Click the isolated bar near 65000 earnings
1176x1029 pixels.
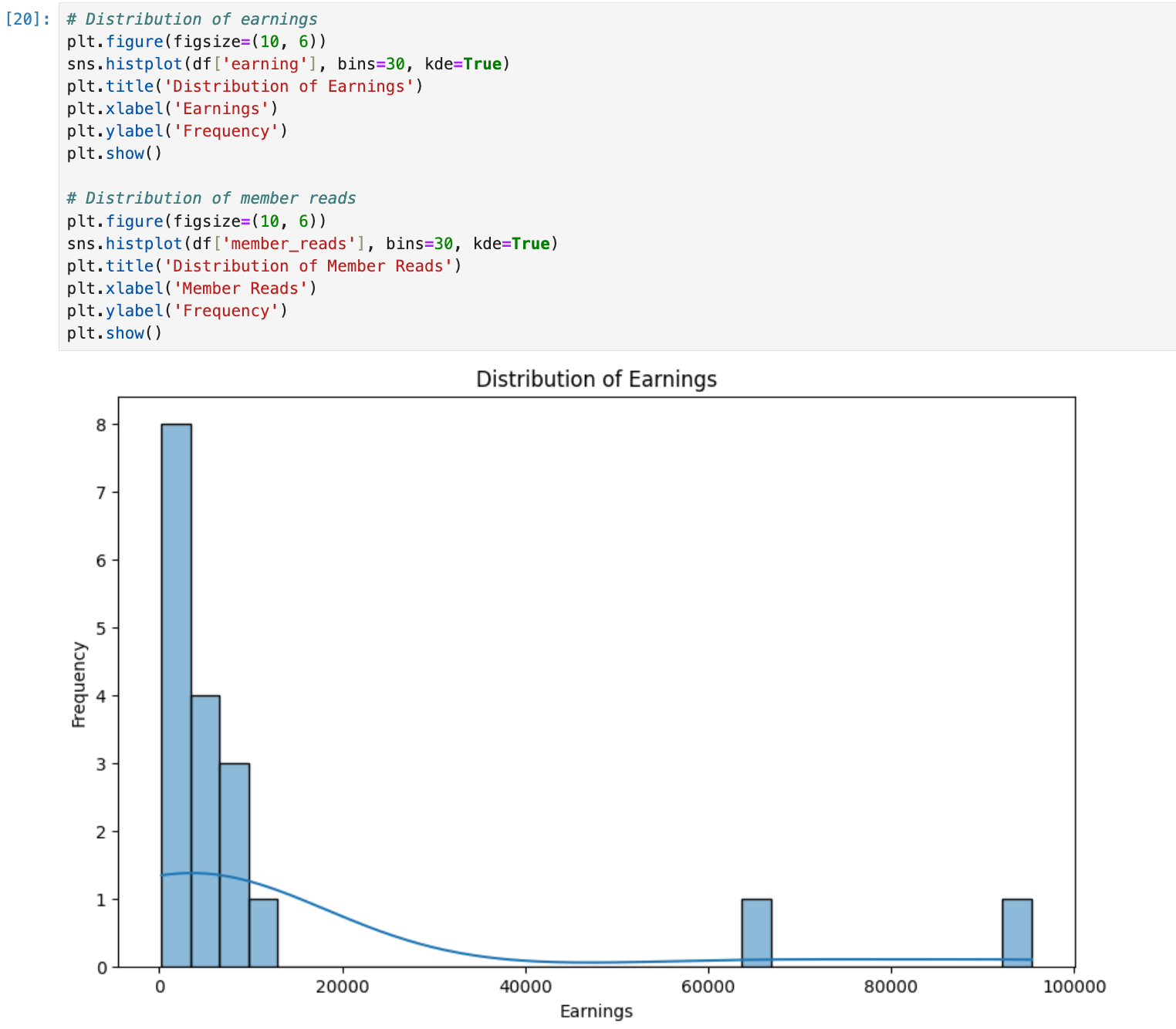(757, 933)
